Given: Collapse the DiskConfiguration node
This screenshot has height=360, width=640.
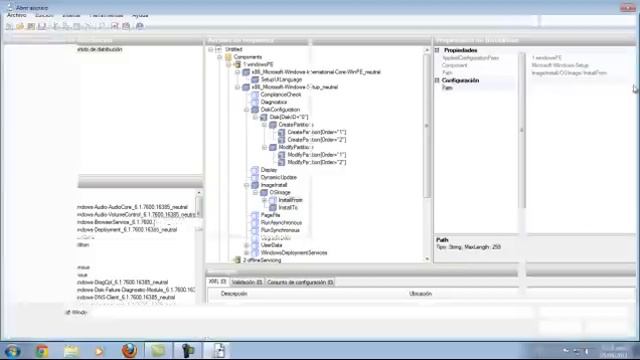Looking at the screenshot, I should click(x=247, y=110).
